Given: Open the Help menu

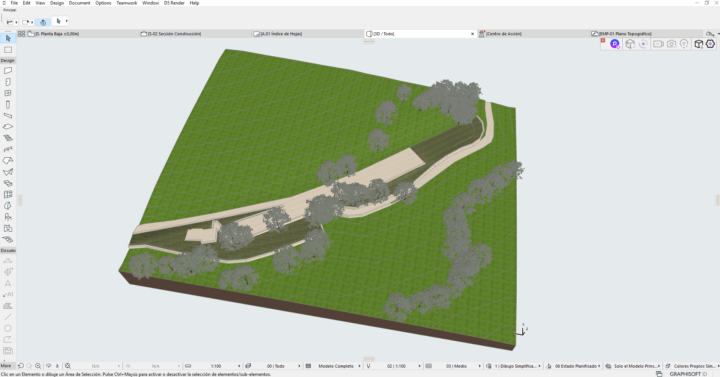Looking at the screenshot, I should (194, 3).
